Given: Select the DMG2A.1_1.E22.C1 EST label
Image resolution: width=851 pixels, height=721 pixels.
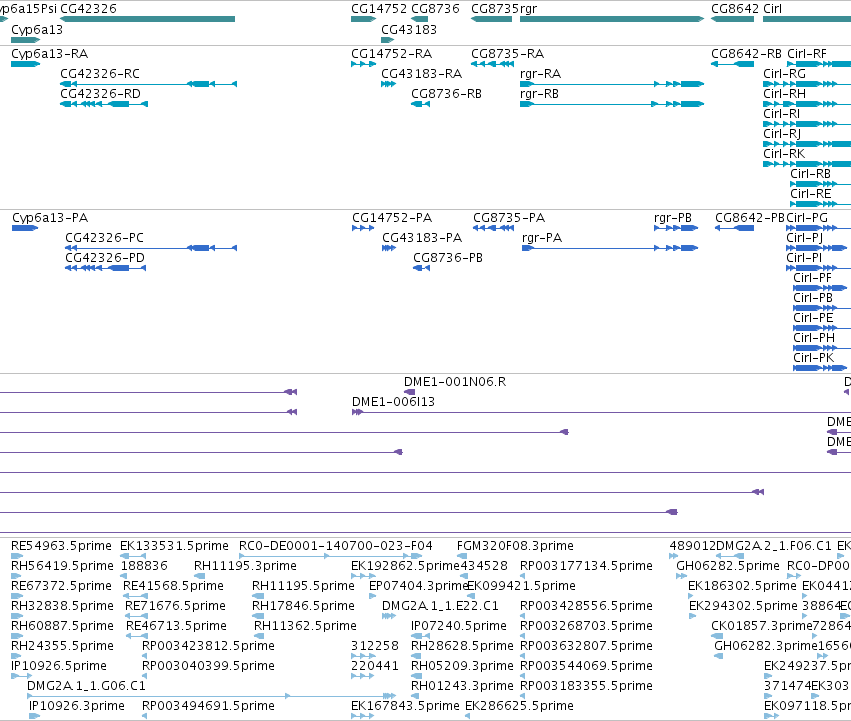Looking at the screenshot, I should 440,606.
